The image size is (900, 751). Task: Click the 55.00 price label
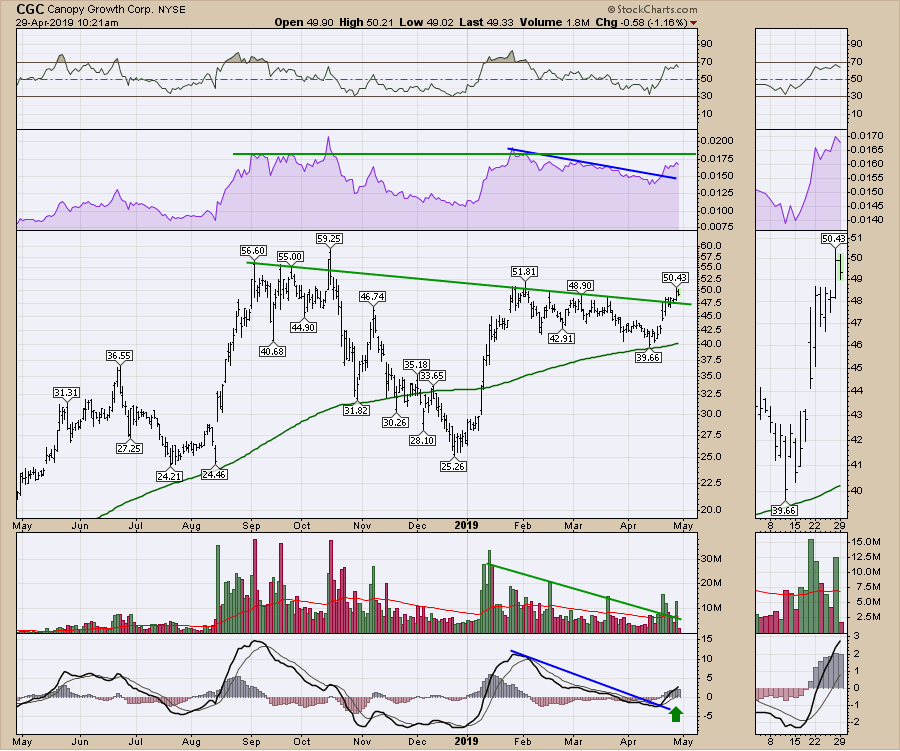290,256
